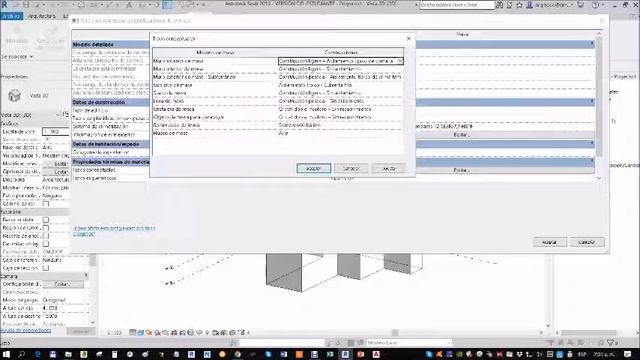The image size is (640, 360).
Task: Click the upper Editar button in energy settings
Action: [462, 135]
